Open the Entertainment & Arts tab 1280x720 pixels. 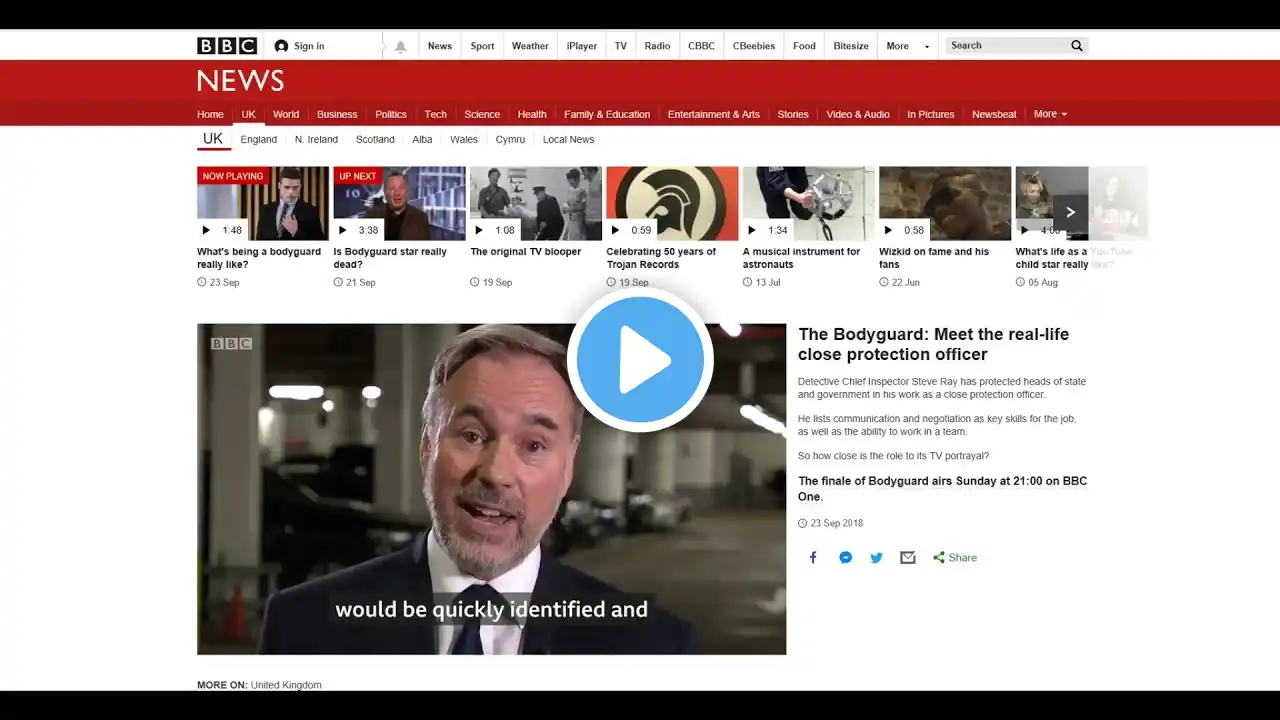click(x=714, y=114)
